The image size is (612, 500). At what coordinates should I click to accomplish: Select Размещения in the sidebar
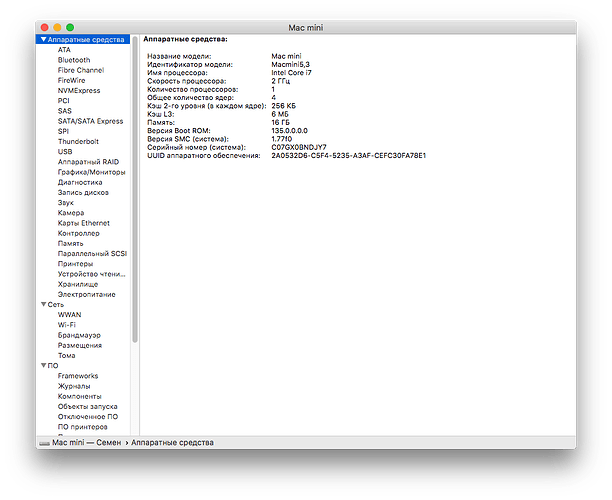[x=80, y=345]
